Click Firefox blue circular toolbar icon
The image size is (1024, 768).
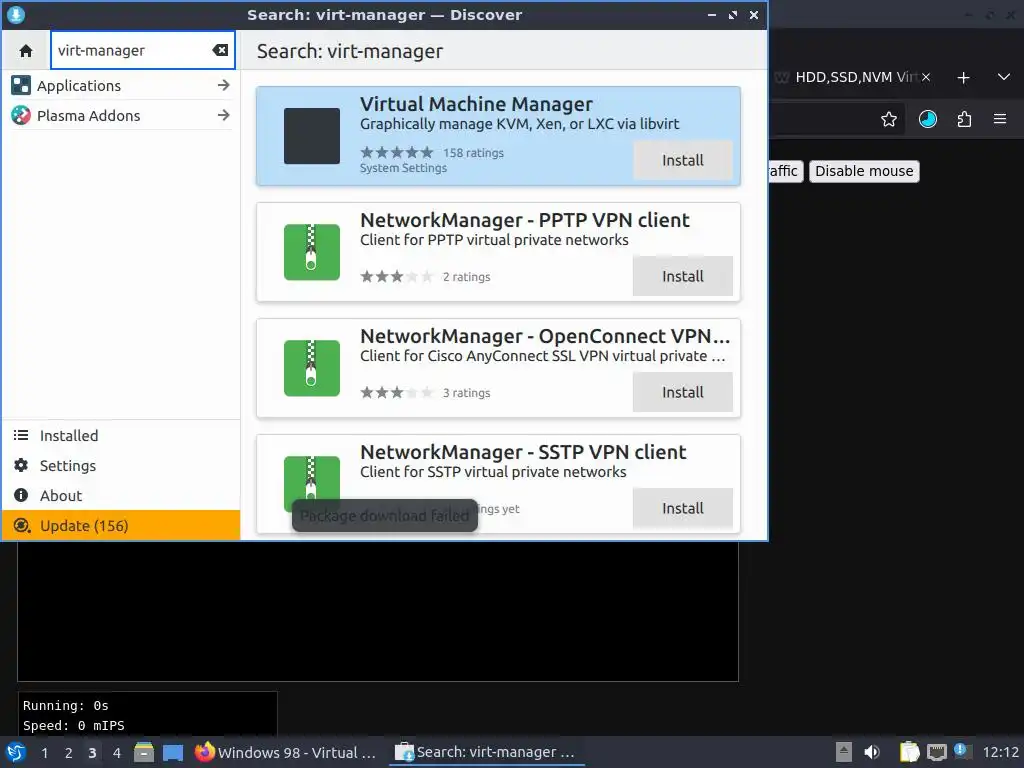coord(927,119)
